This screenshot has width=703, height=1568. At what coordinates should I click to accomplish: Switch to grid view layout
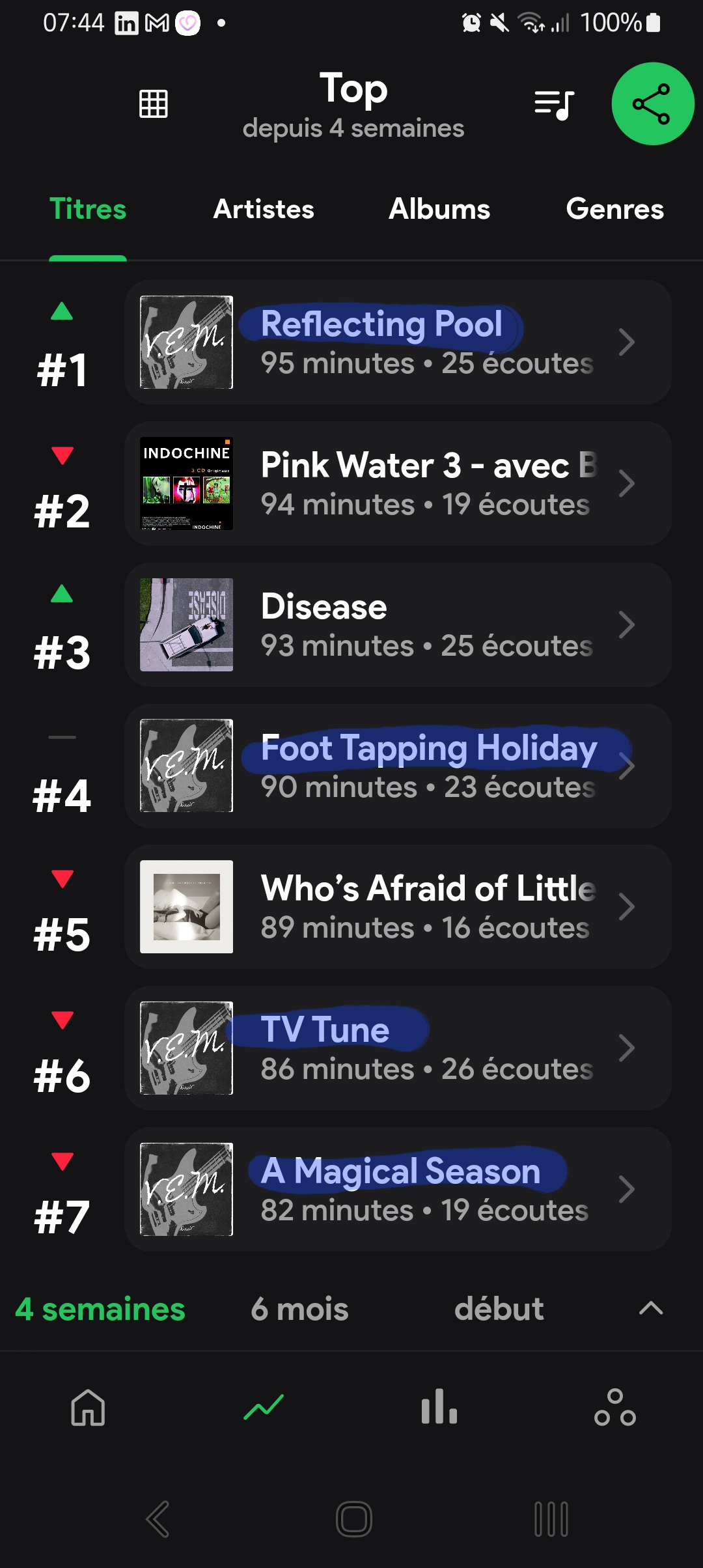[154, 104]
